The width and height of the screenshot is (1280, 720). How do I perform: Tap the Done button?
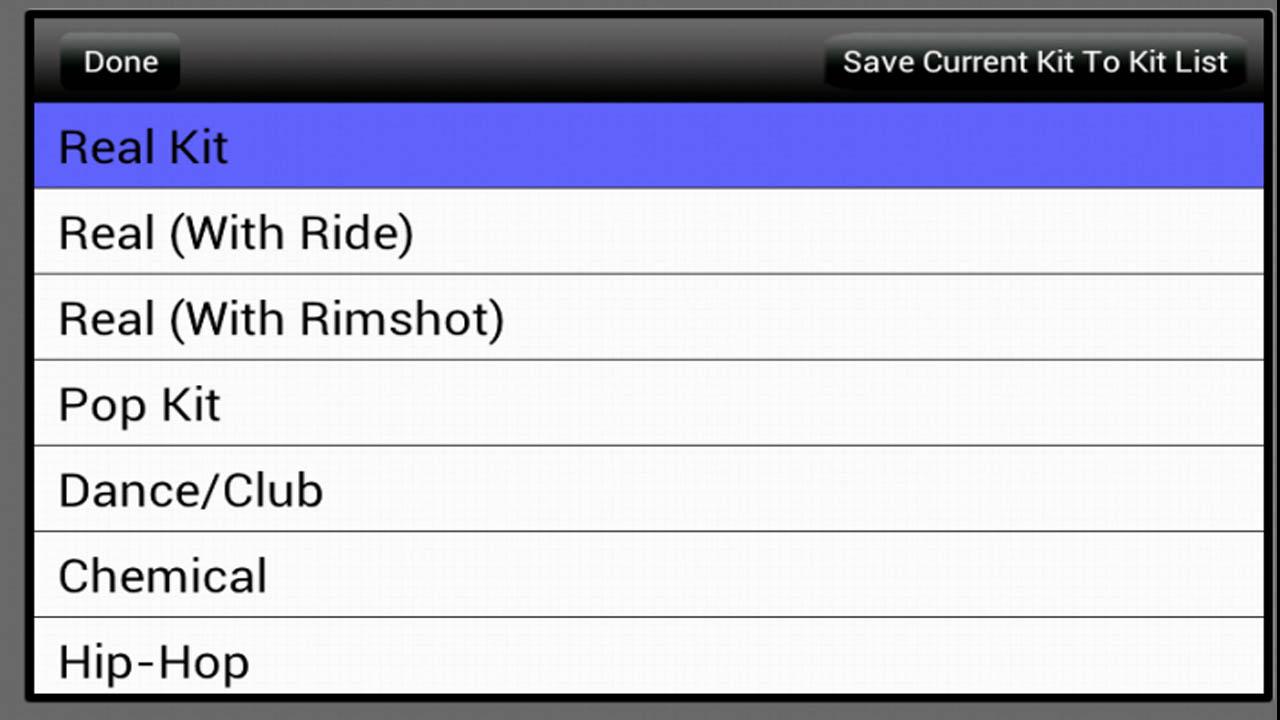[x=120, y=62]
